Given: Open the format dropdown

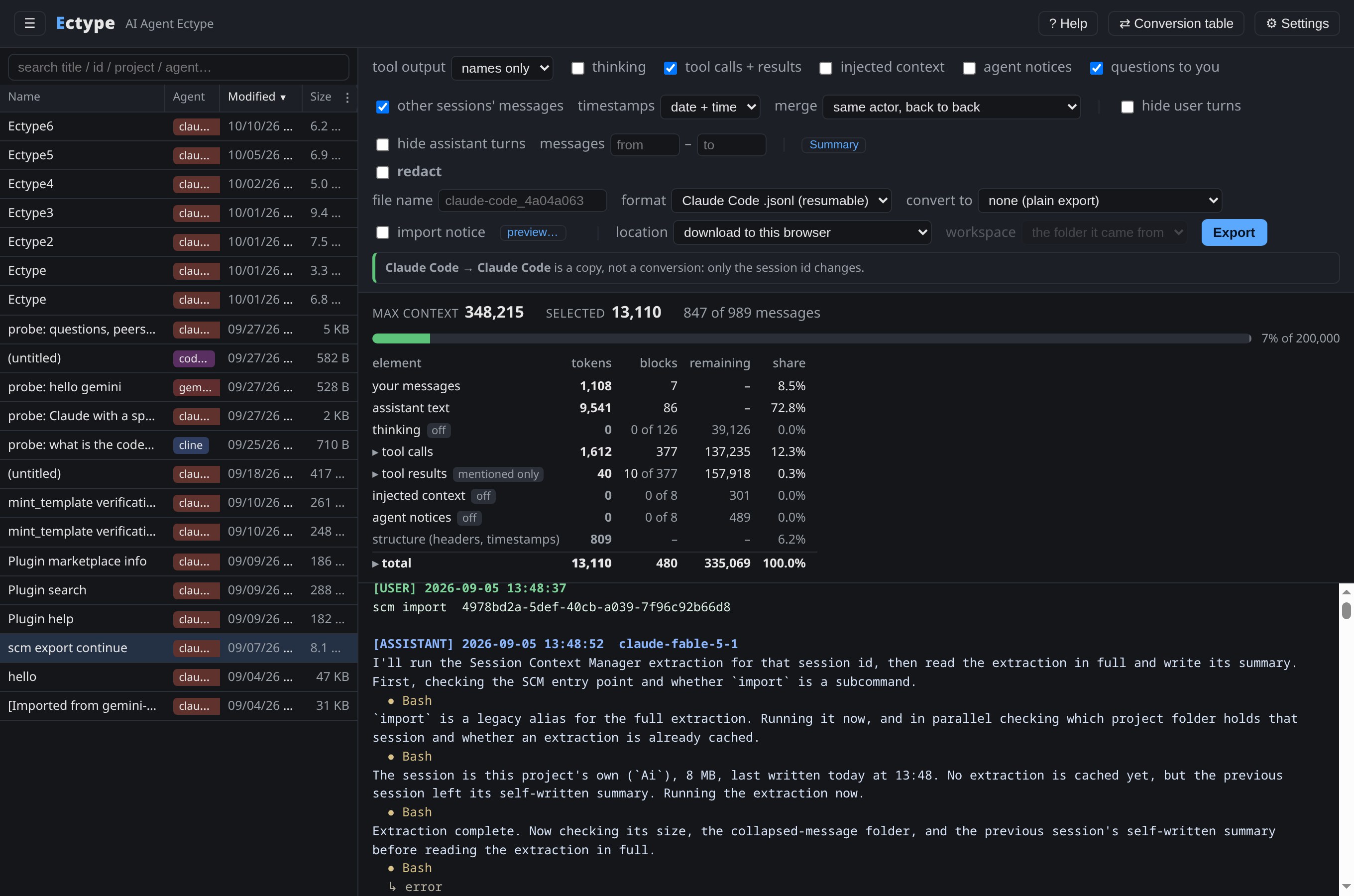Looking at the screenshot, I should tap(782, 201).
